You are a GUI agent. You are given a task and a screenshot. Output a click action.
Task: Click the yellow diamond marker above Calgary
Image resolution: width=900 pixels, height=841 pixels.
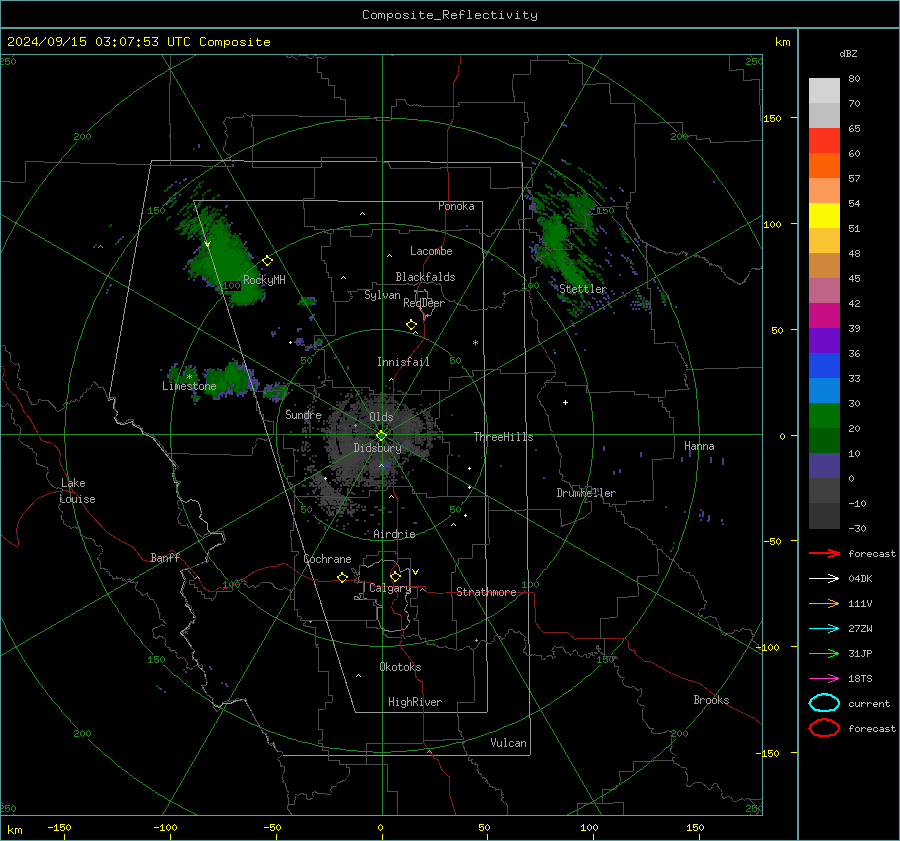pos(395,576)
